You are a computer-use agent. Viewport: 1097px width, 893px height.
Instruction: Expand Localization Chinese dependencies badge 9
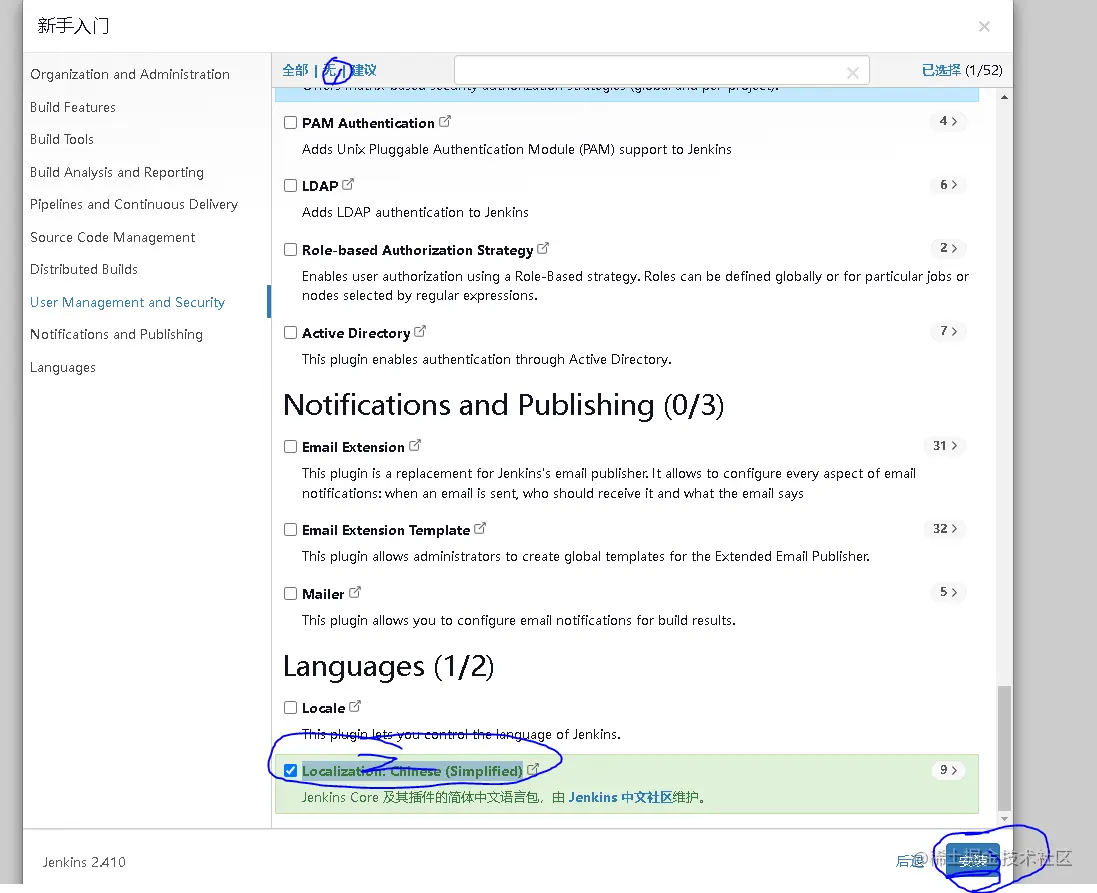tap(948, 770)
